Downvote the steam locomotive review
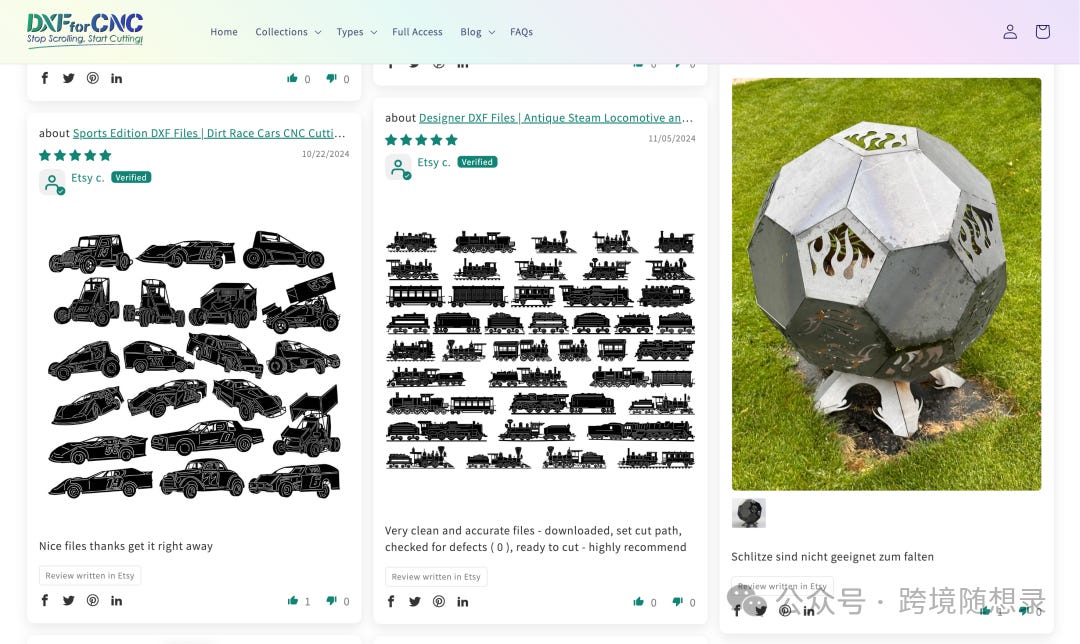The image size is (1080, 644). pyautogui.click(x=678, y=602)
